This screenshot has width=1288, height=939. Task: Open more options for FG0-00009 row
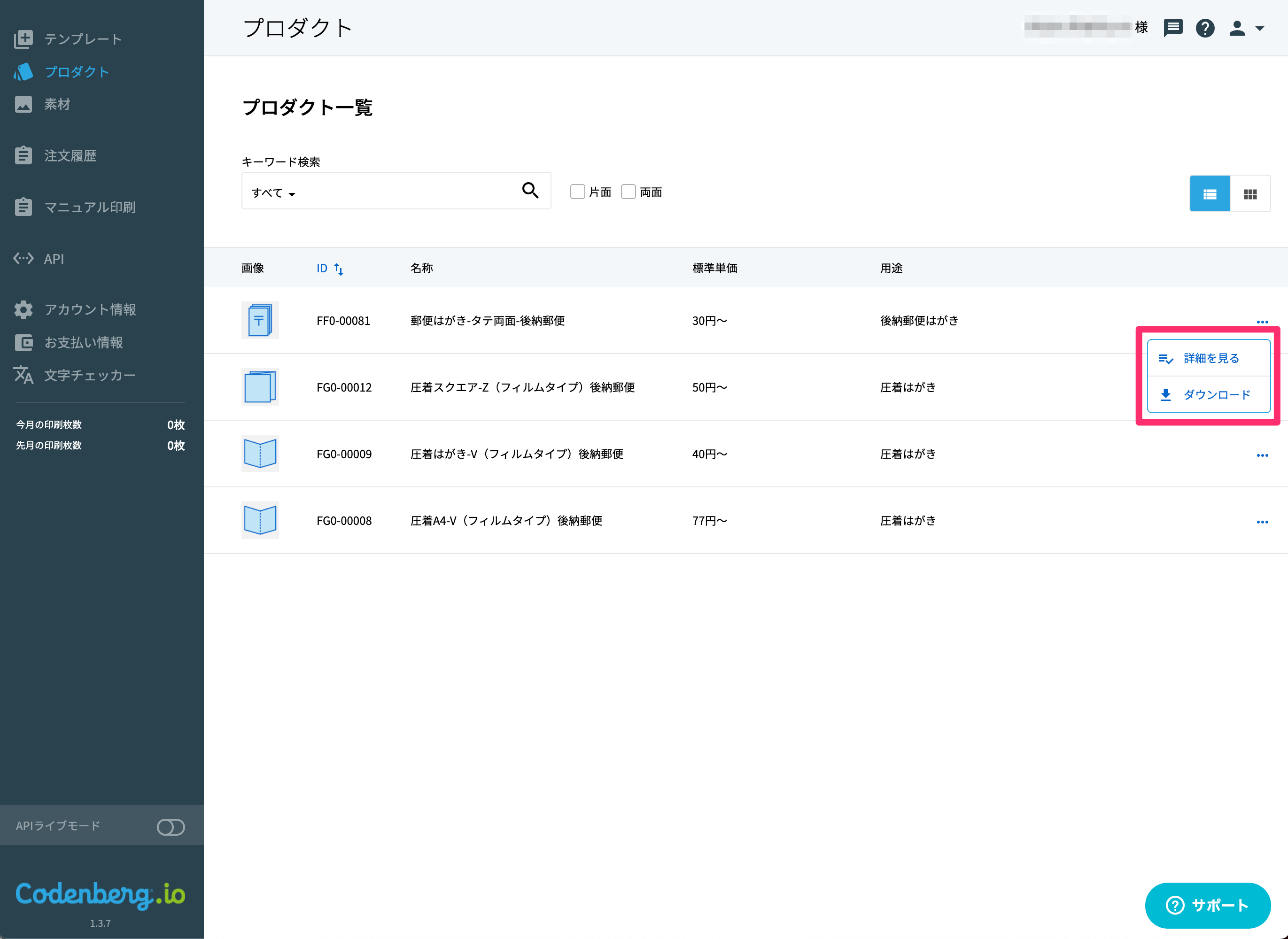coord(1263,455)
